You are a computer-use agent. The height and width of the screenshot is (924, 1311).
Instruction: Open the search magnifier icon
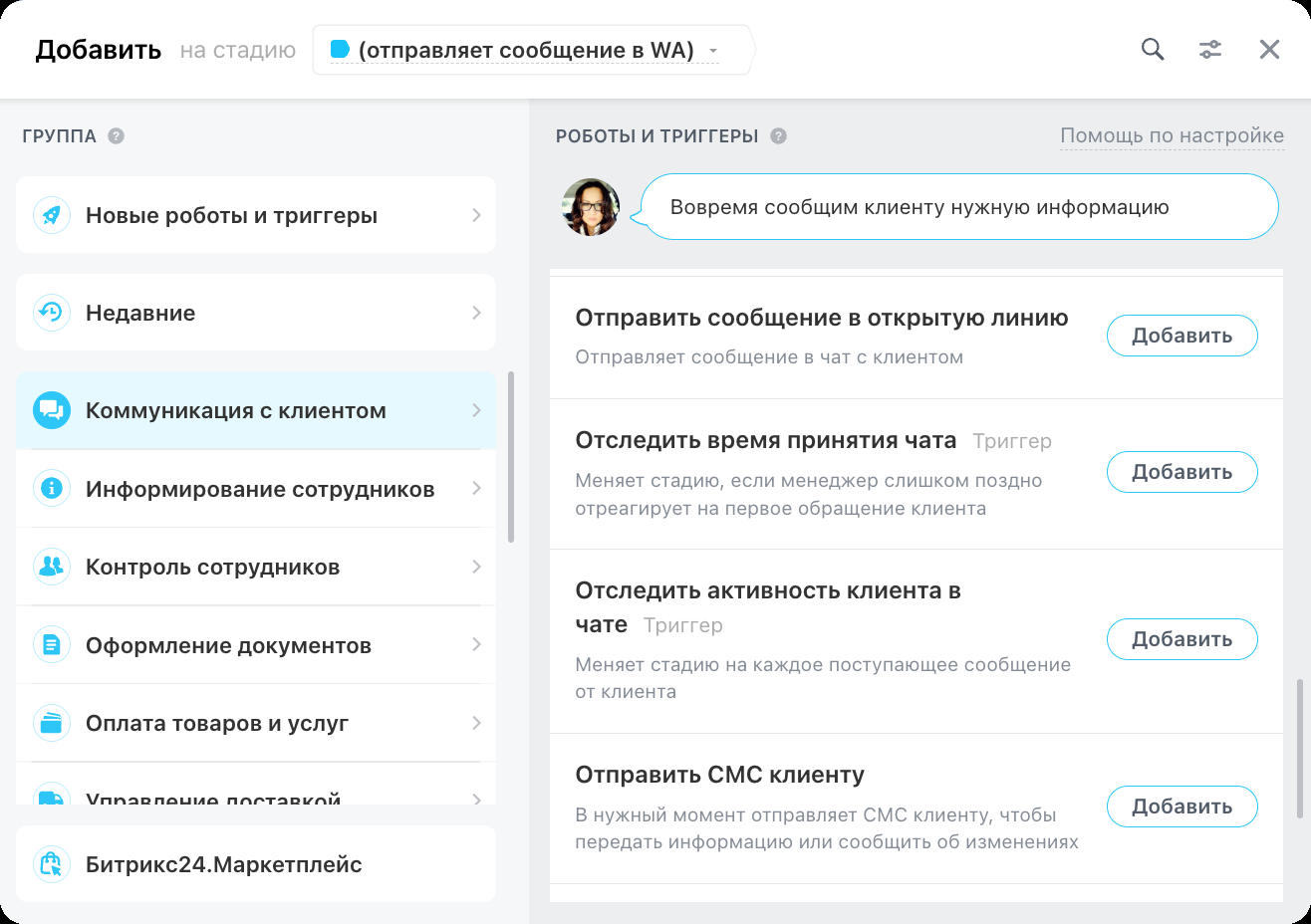(x=1153, y=50)
